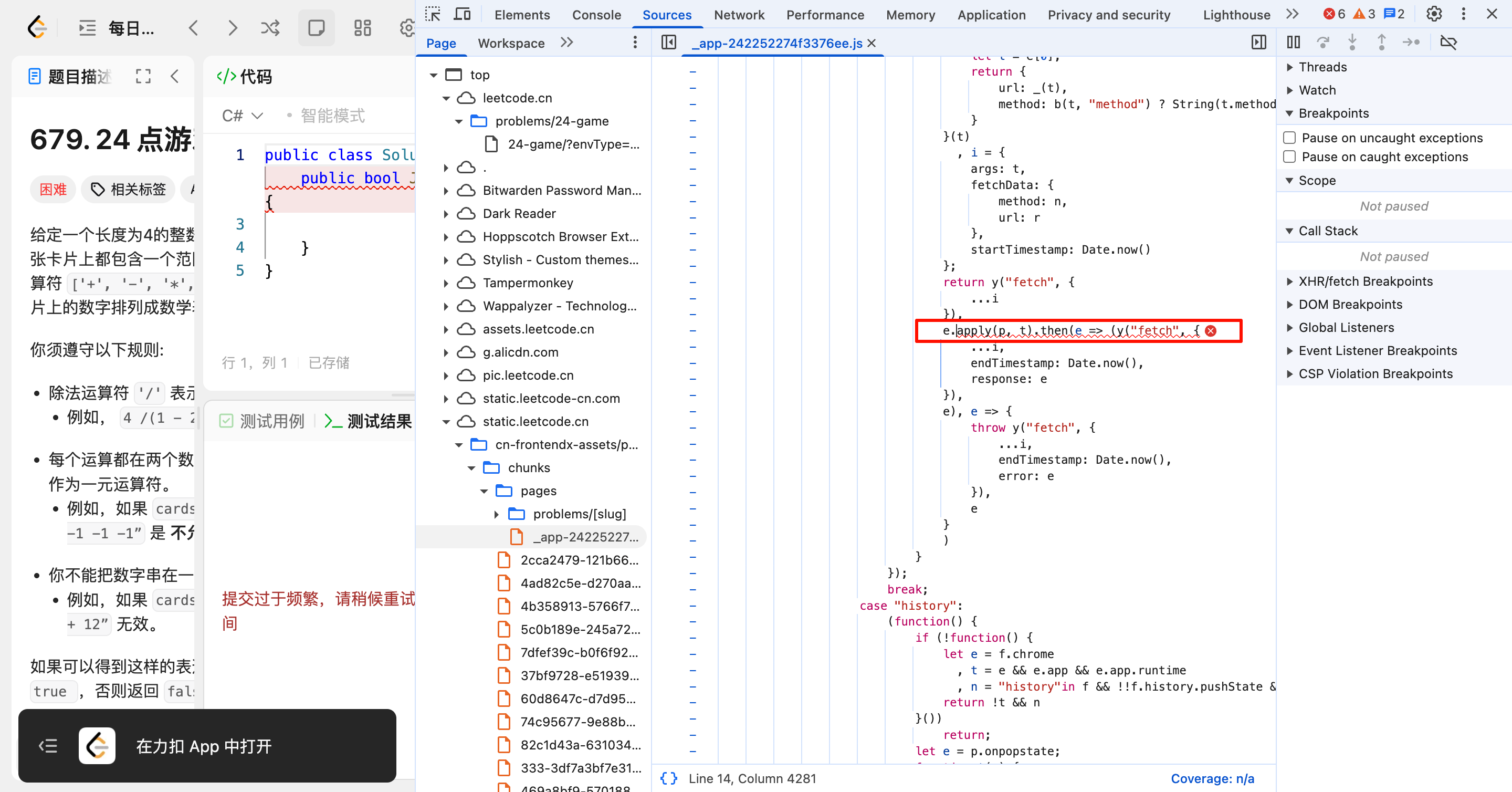Pick a random problem shuffle icon
The width and height of the screenshot is (1512, 792).
[x=270, y=28]
